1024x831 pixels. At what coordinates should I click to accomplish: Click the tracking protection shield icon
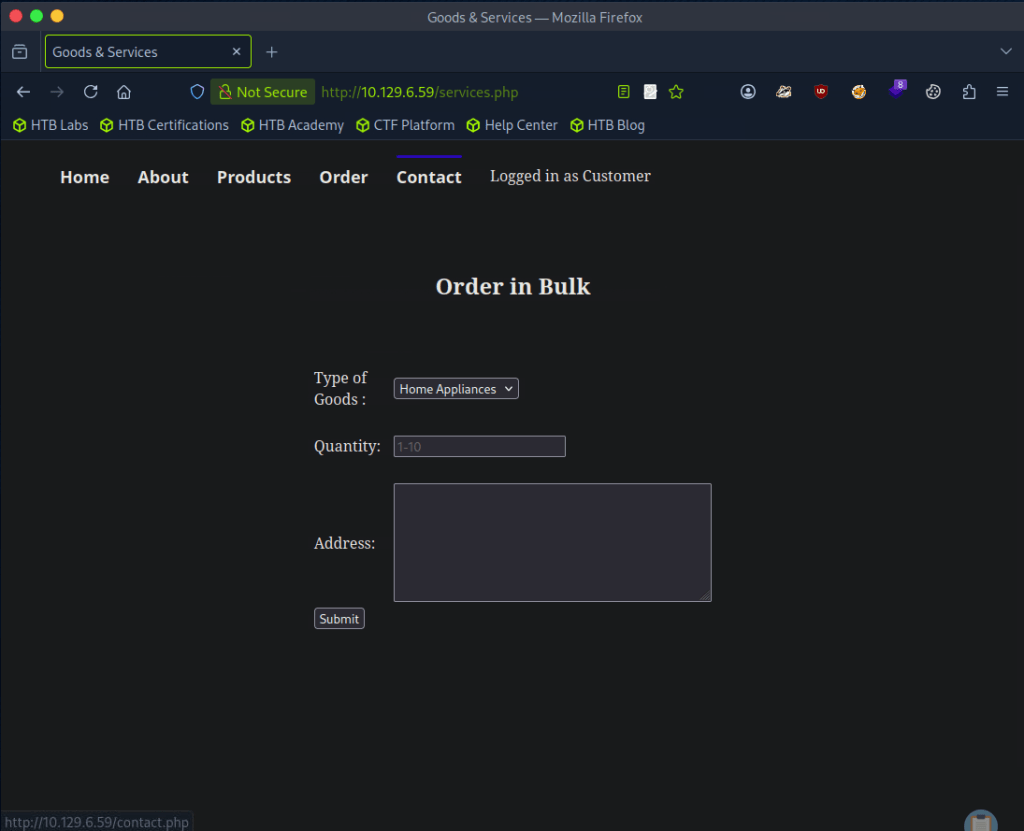pyautogui.click(x=197, y=92)
